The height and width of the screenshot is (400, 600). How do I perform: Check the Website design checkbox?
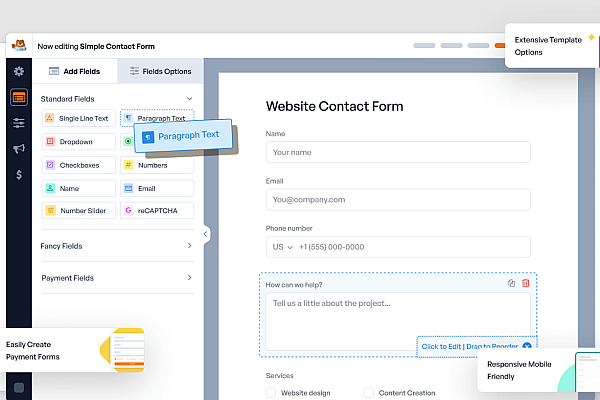(271, 393)
